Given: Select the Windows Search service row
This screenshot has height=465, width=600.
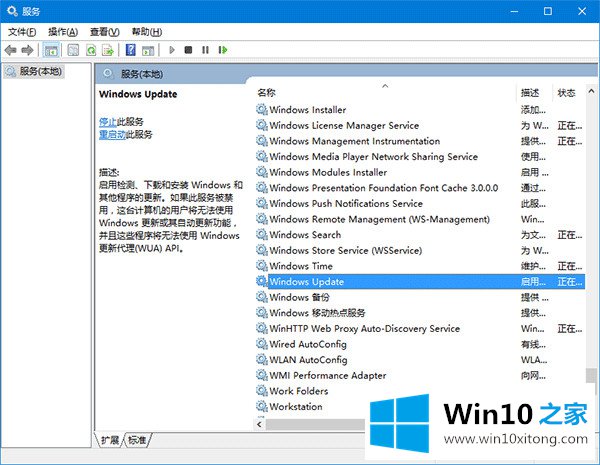Looking at the screenshot, I should click(x=420, y=235).
